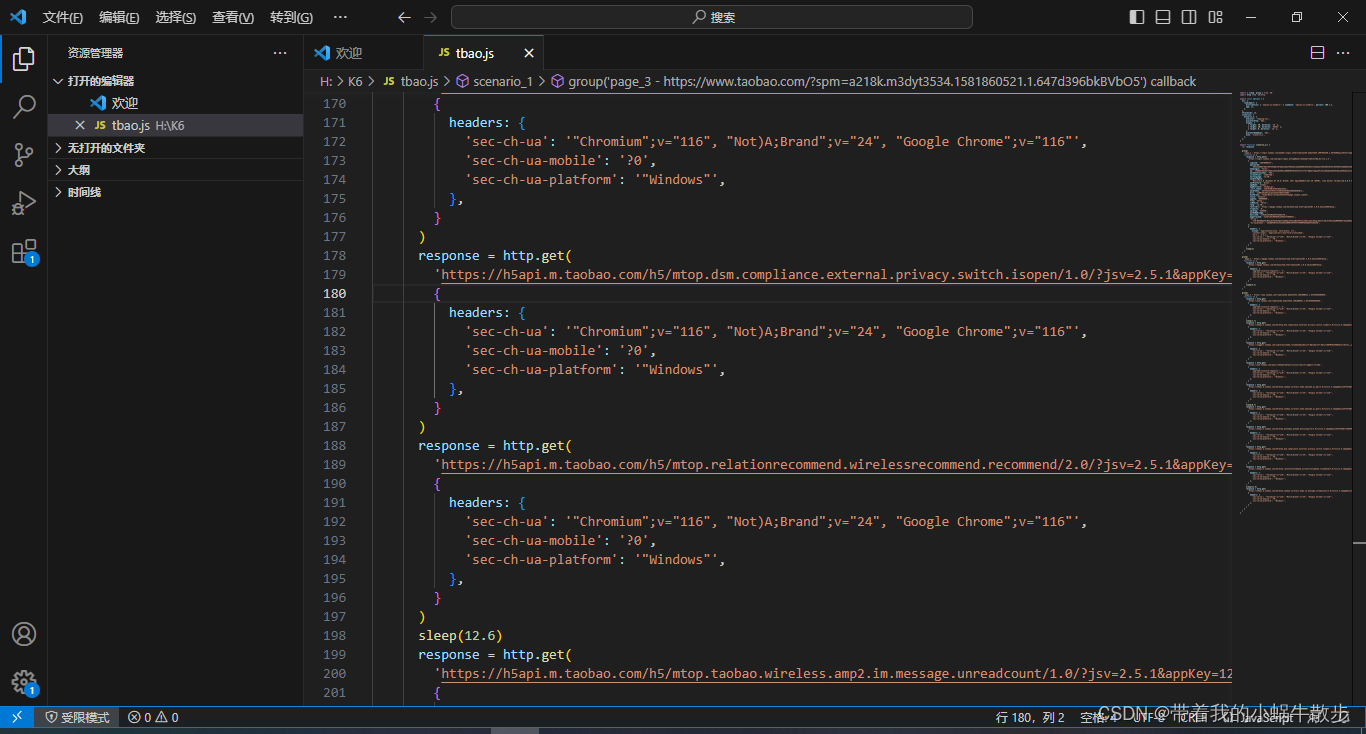The height and width of the screenshot is (734, 1366).
Task: Click the VS Code logo in title bar
Action: click(x=18, y=17)
